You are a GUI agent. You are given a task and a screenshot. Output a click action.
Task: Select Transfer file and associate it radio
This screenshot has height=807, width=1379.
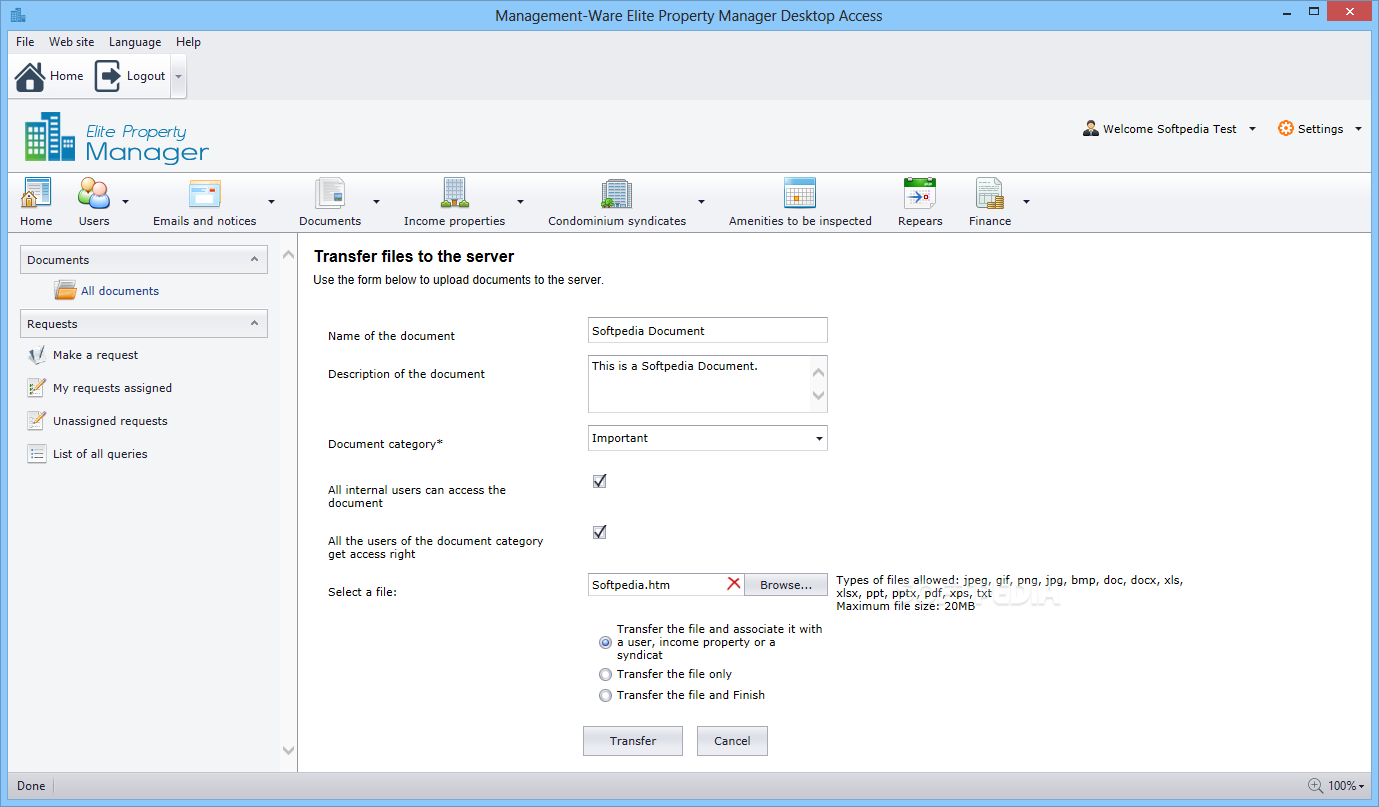point(605,642)
